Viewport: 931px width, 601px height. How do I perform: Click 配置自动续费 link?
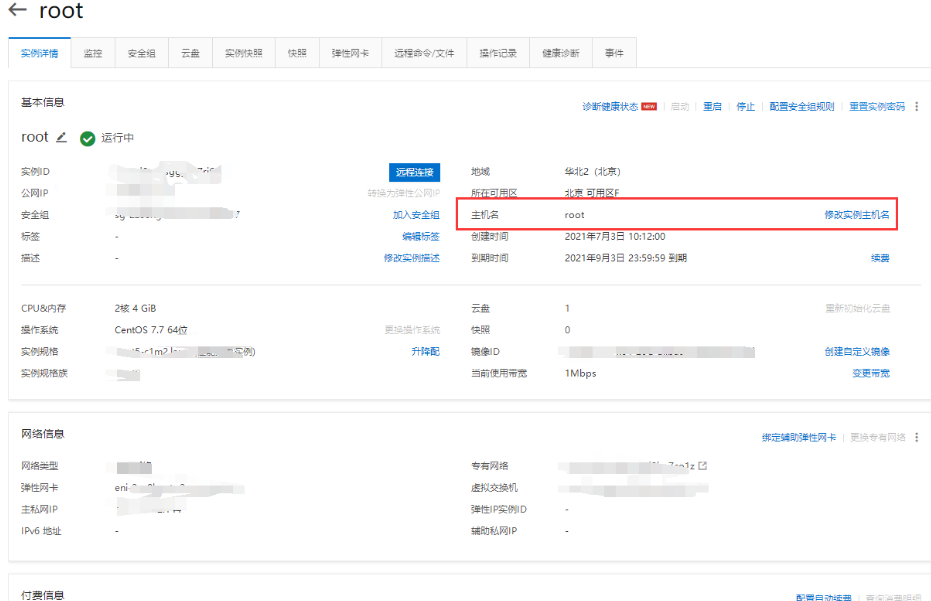[824, 597]
